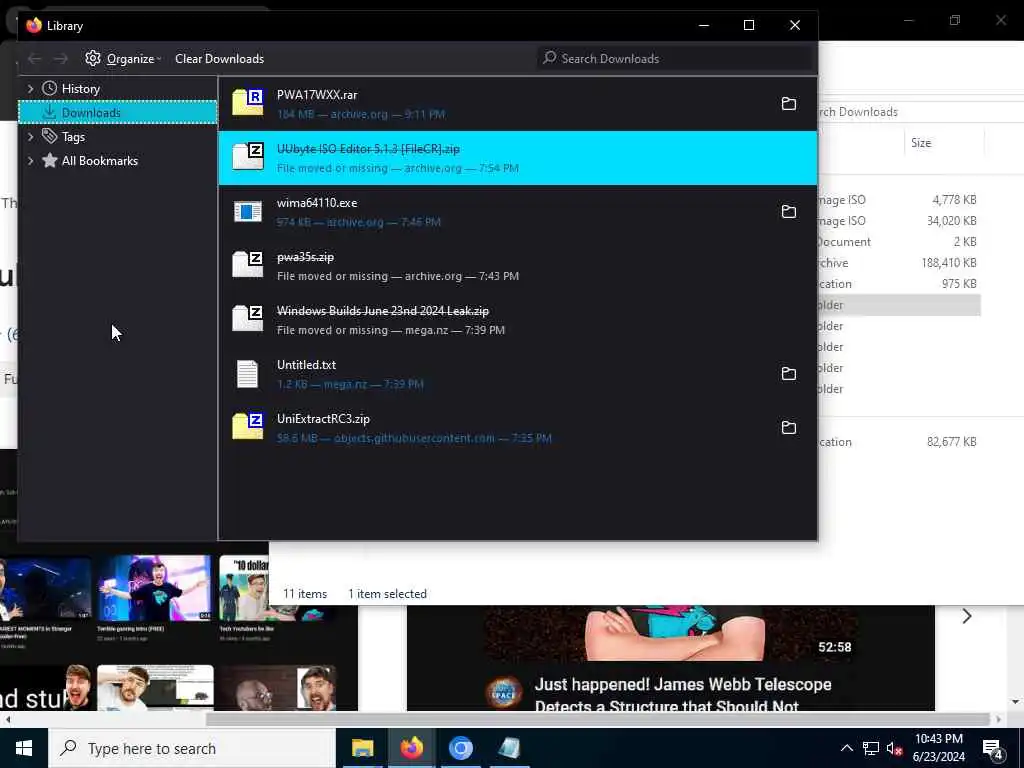Click the UUbyte ISO Editor zip file icon
This screenshot has width=1024, height=768.
[248, 157]
